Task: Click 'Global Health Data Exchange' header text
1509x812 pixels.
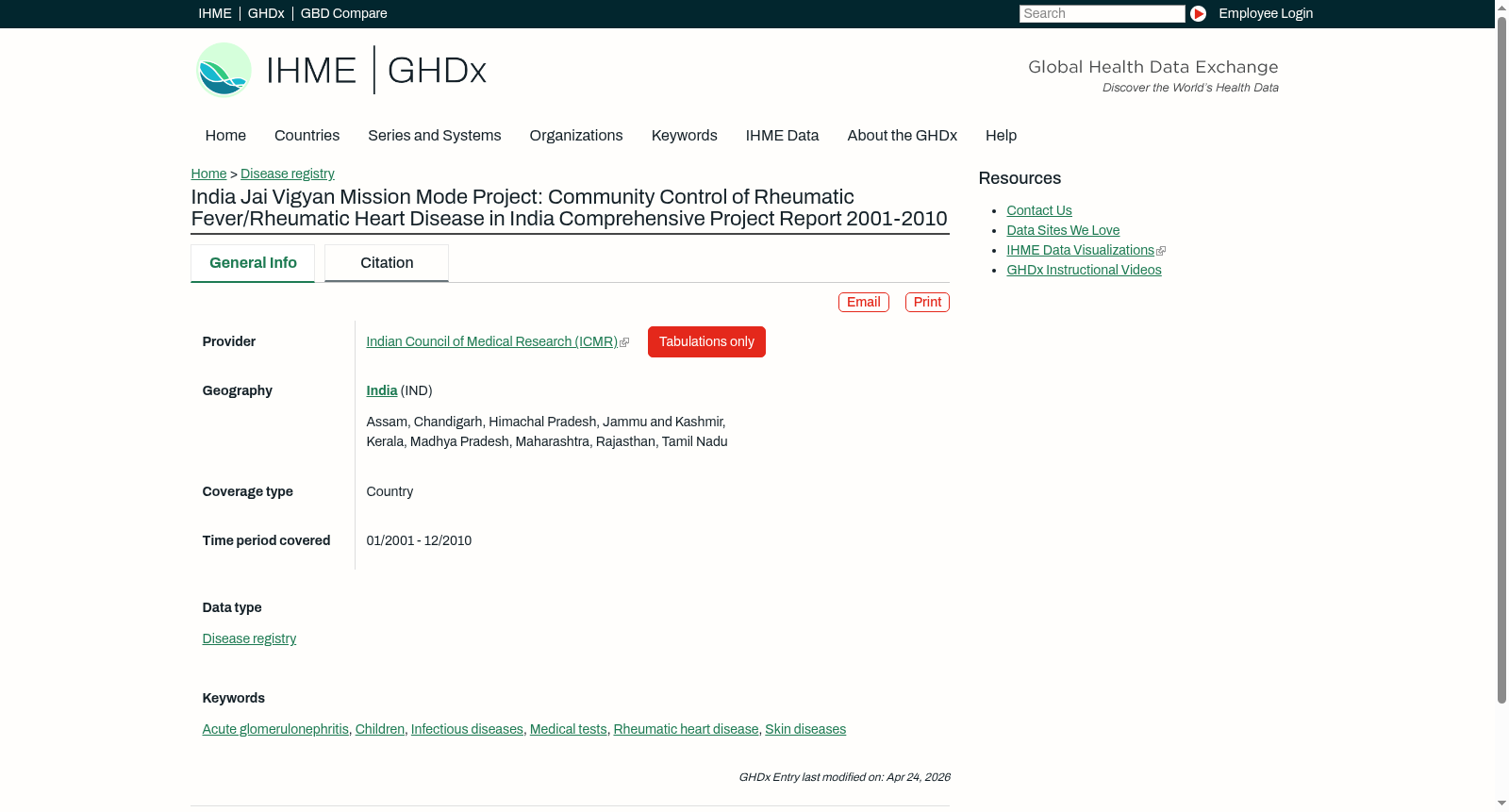Action: pos(1152,67)
